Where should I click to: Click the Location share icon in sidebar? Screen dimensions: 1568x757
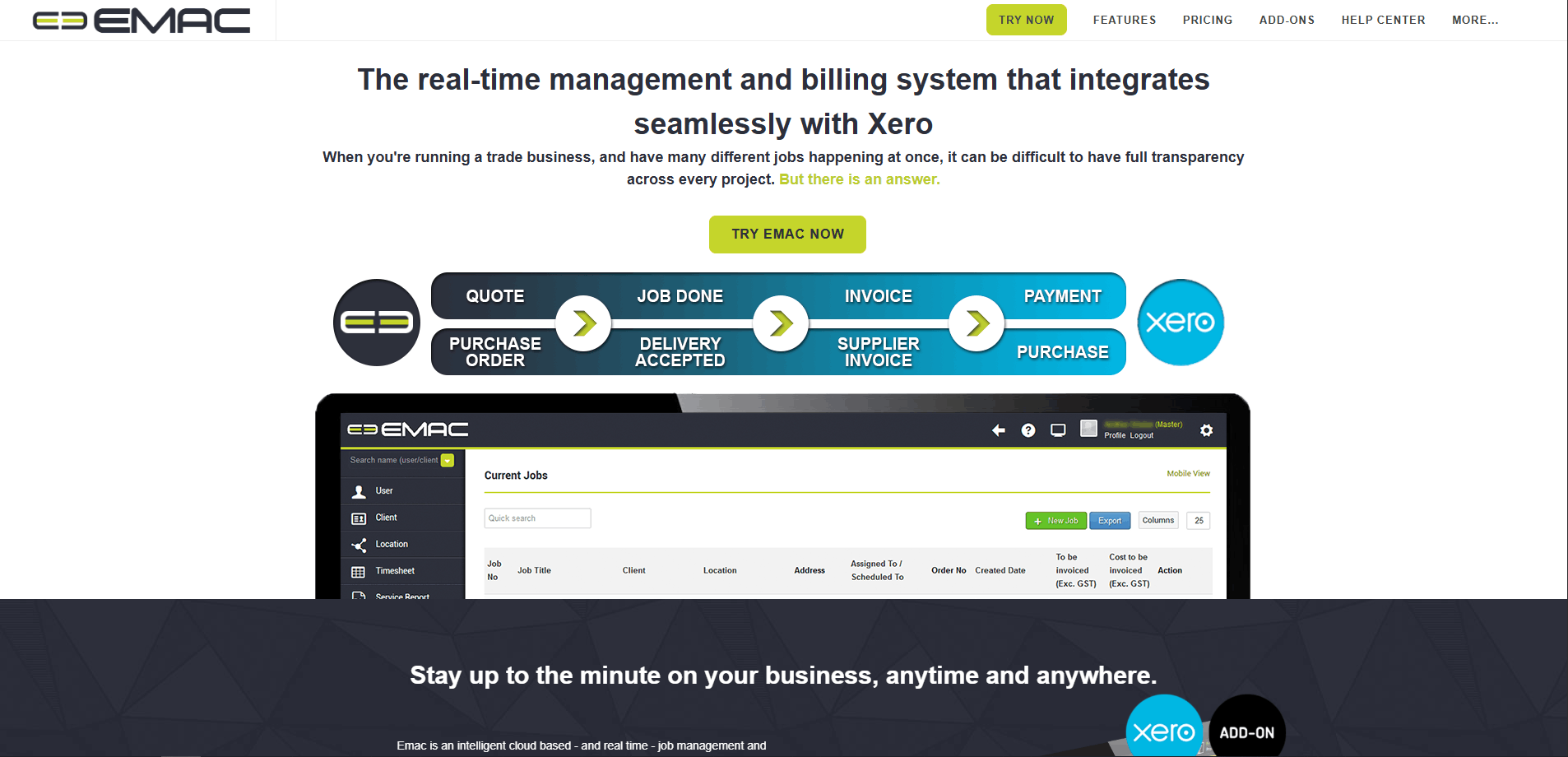coord(359,545)
